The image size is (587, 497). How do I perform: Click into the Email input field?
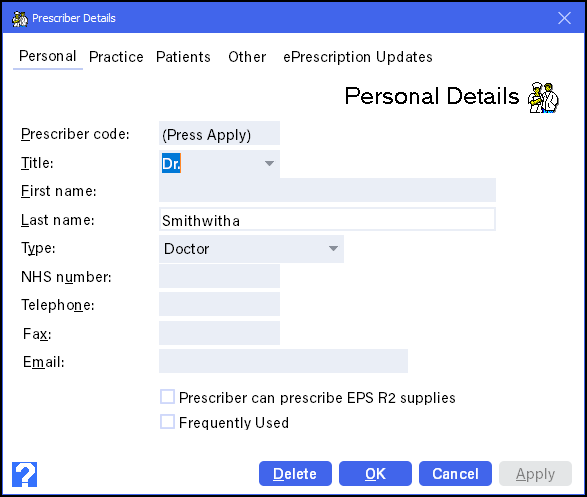[283, 361]
